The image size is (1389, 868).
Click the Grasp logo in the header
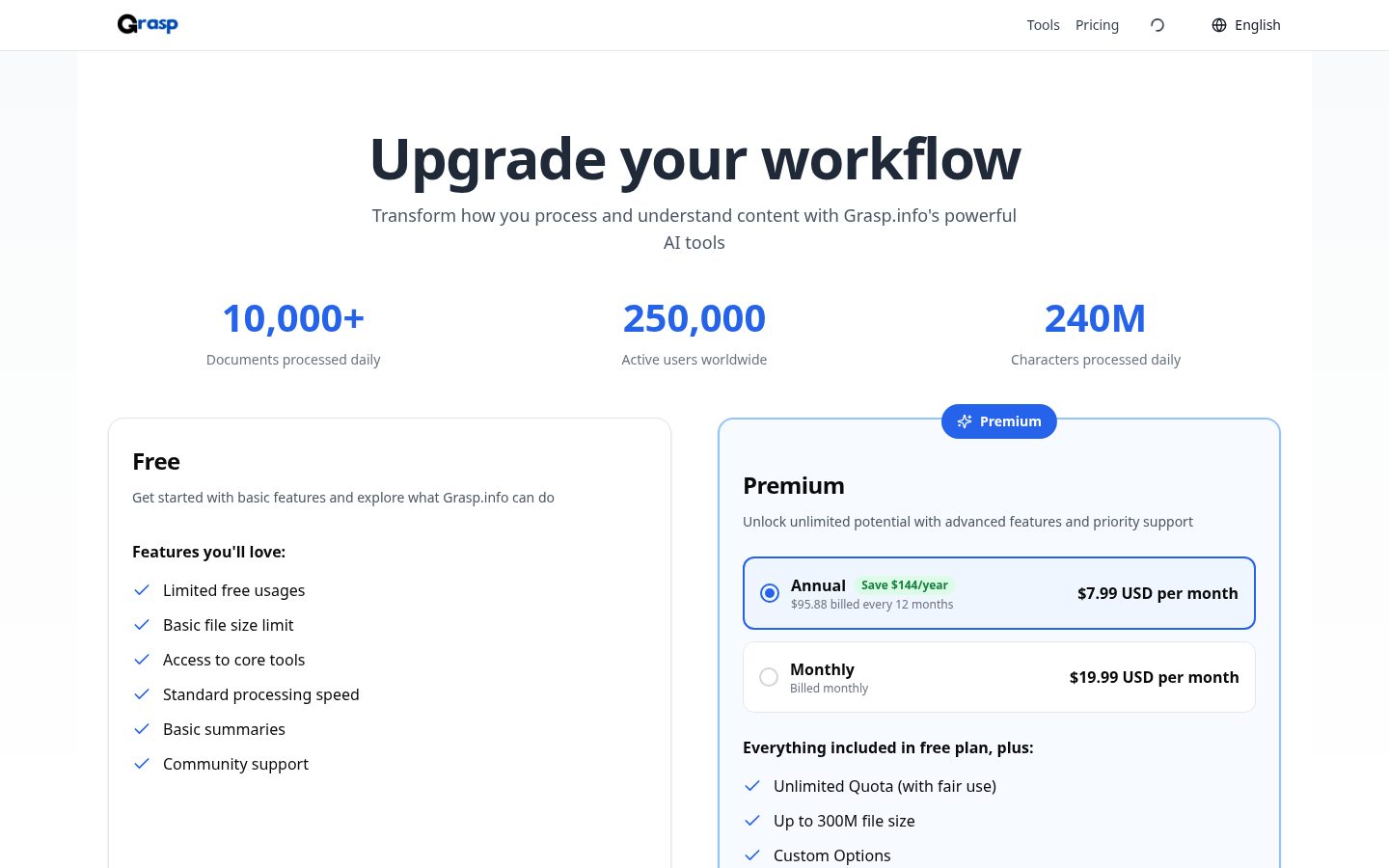click(x=148, y=24)
